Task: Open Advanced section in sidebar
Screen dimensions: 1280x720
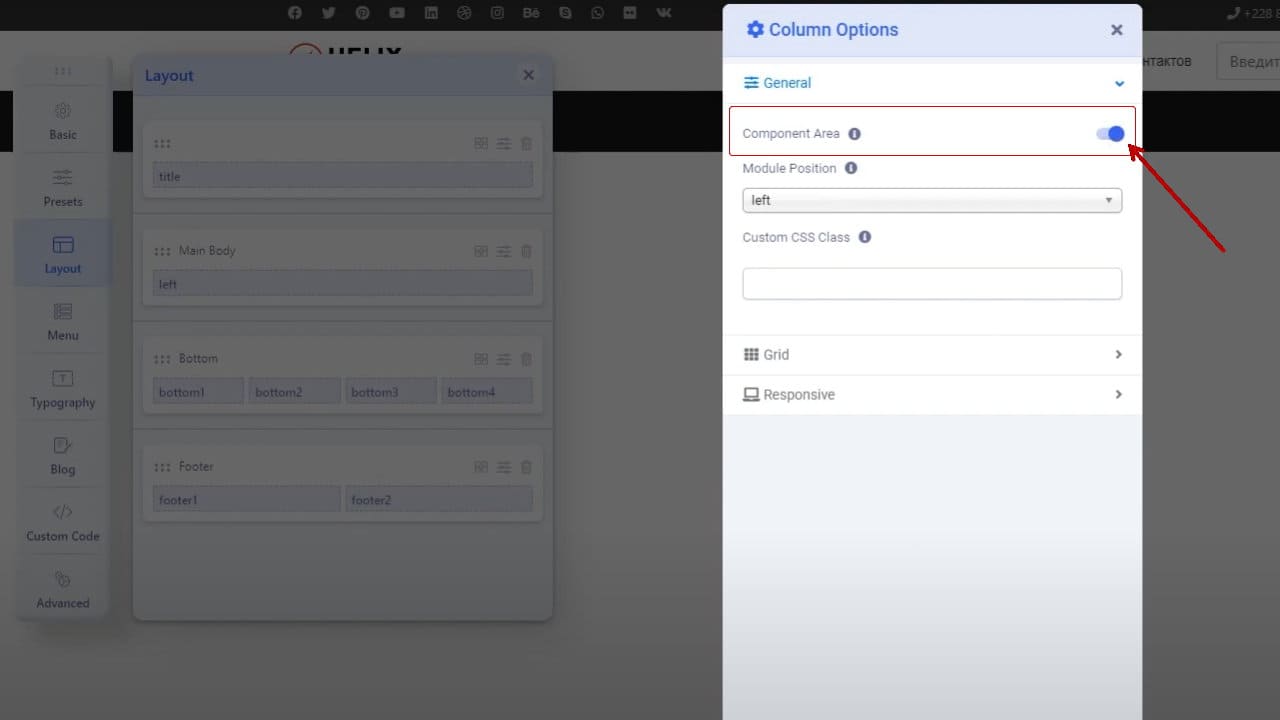Action: [63, 589]
